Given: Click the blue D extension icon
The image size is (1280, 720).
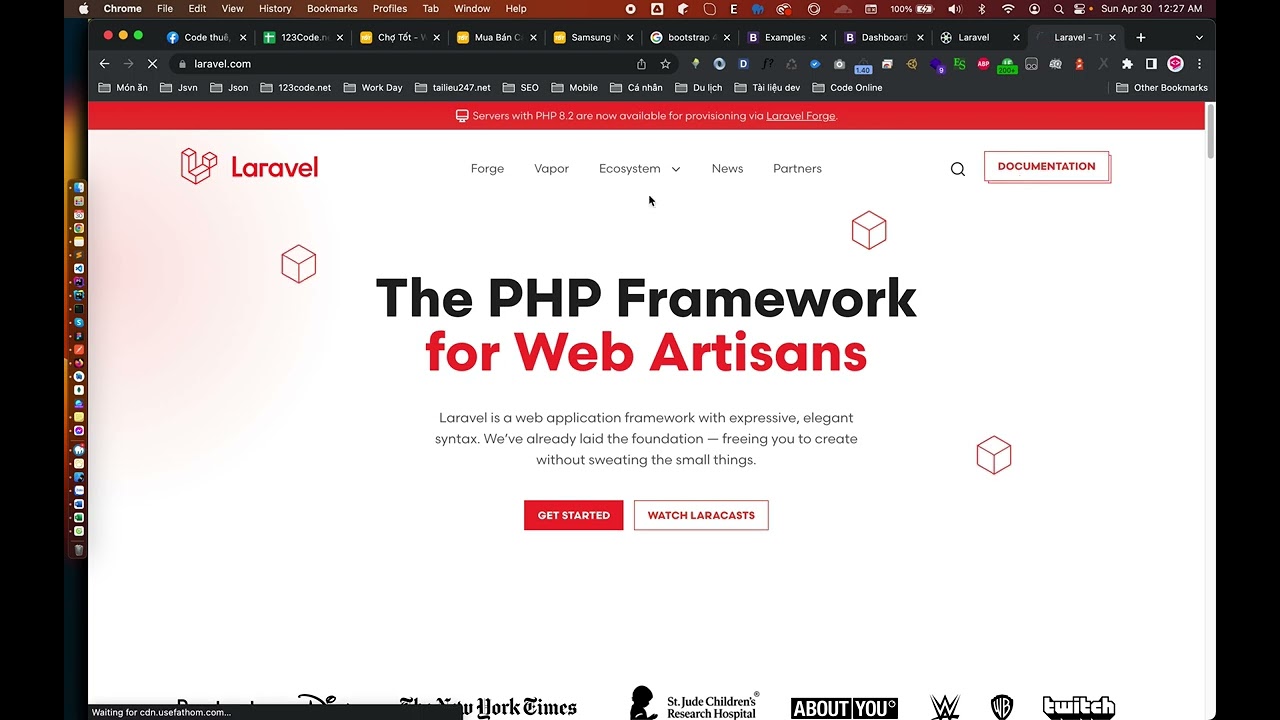Looking at the screenshot, I should click(x=743, y=64).
